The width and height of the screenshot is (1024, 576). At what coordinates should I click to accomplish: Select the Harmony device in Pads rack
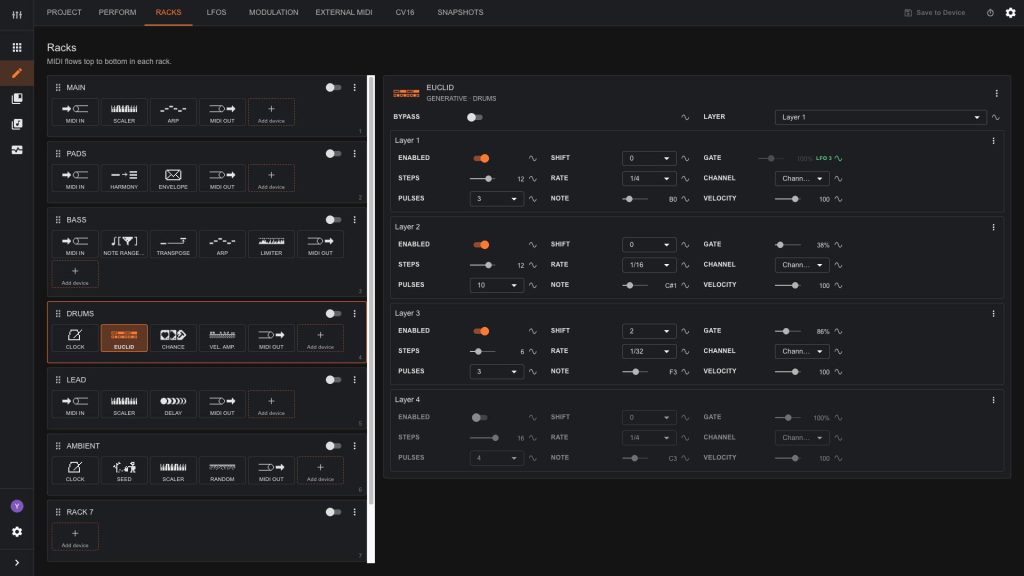click(x=124, y=178)
